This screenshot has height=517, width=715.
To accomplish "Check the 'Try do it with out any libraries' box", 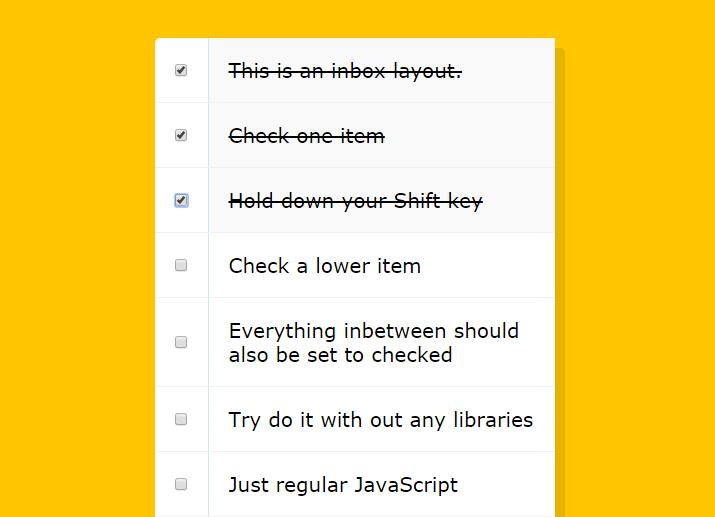I will click(x=181, y=419).
